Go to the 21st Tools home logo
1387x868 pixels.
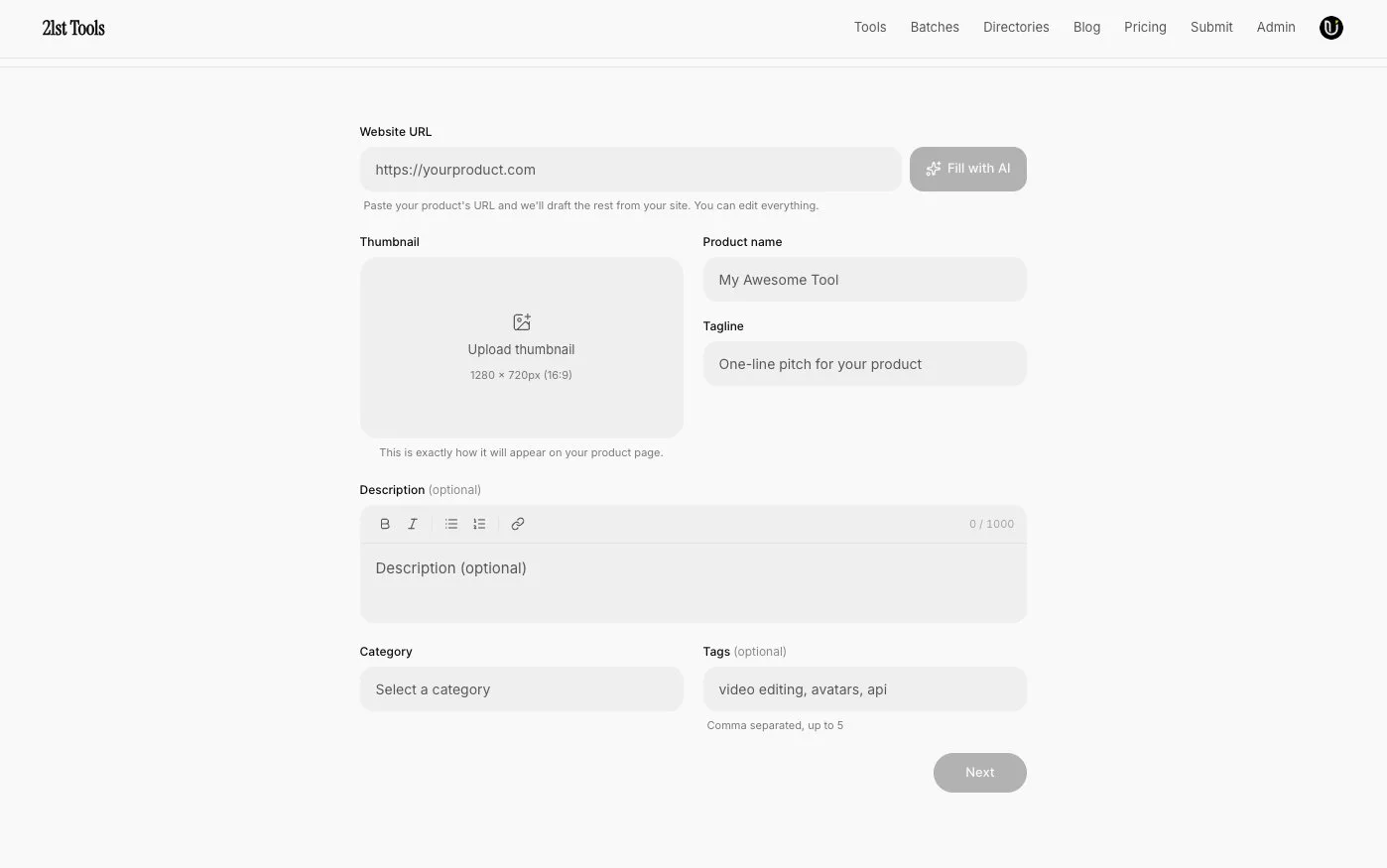(x=73, y=28)
